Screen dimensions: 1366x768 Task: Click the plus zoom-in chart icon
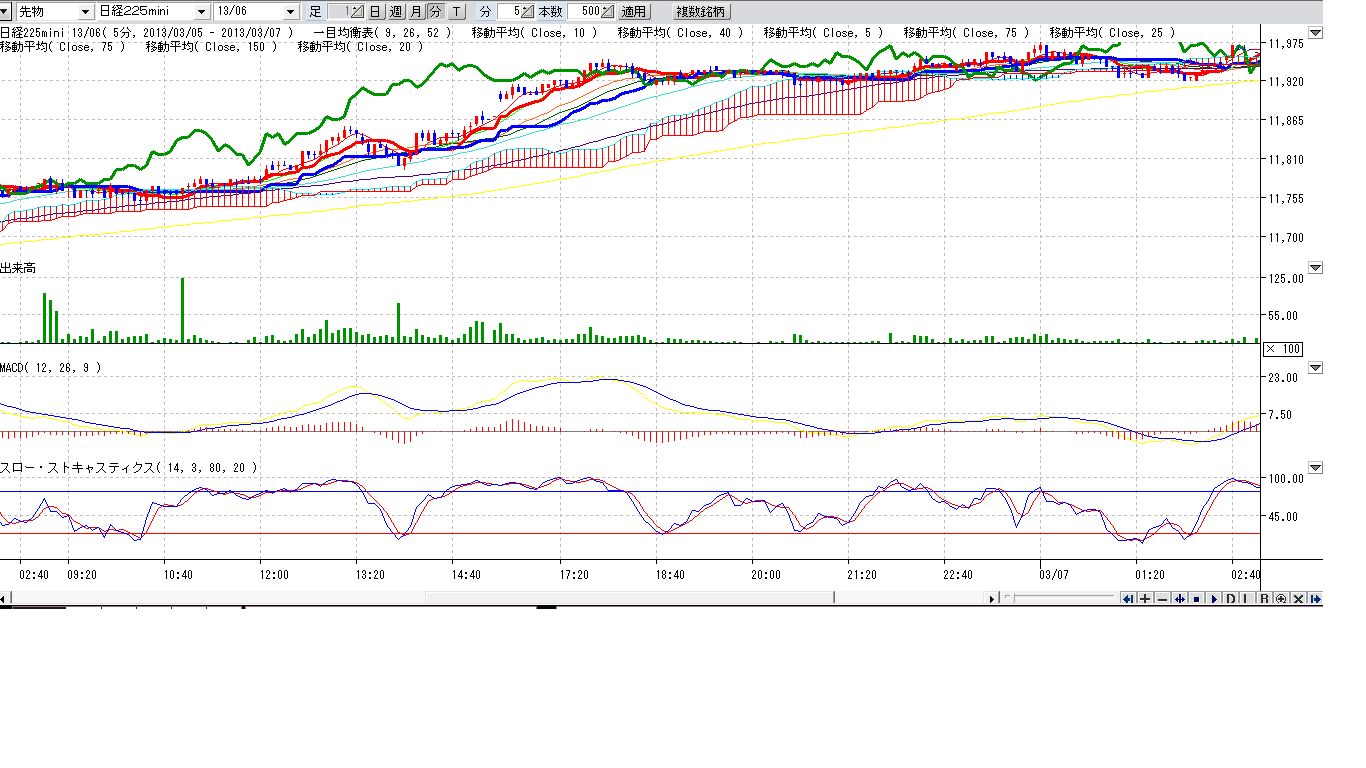(1145, 599)
